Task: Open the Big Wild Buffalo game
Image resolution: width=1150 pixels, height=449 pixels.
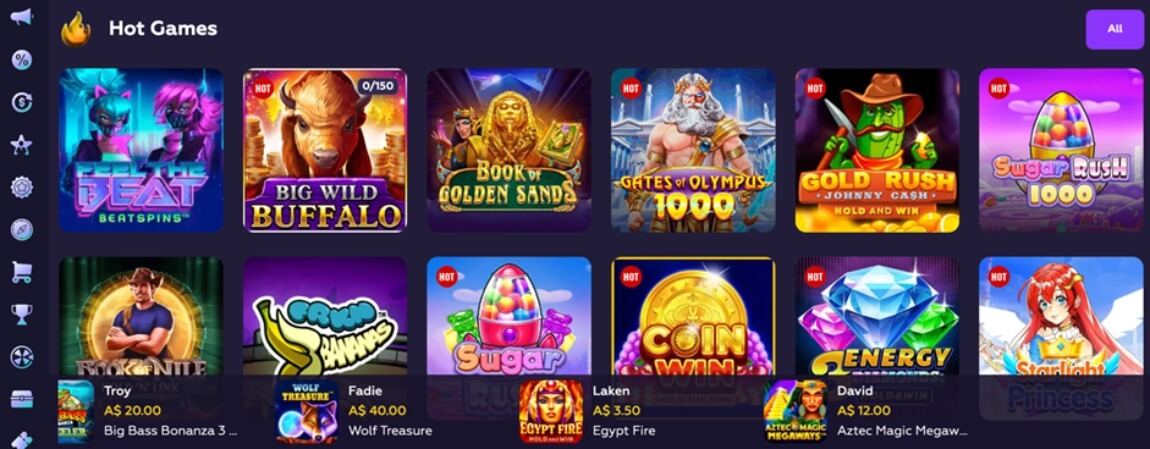Action: (x=325, y=150)
